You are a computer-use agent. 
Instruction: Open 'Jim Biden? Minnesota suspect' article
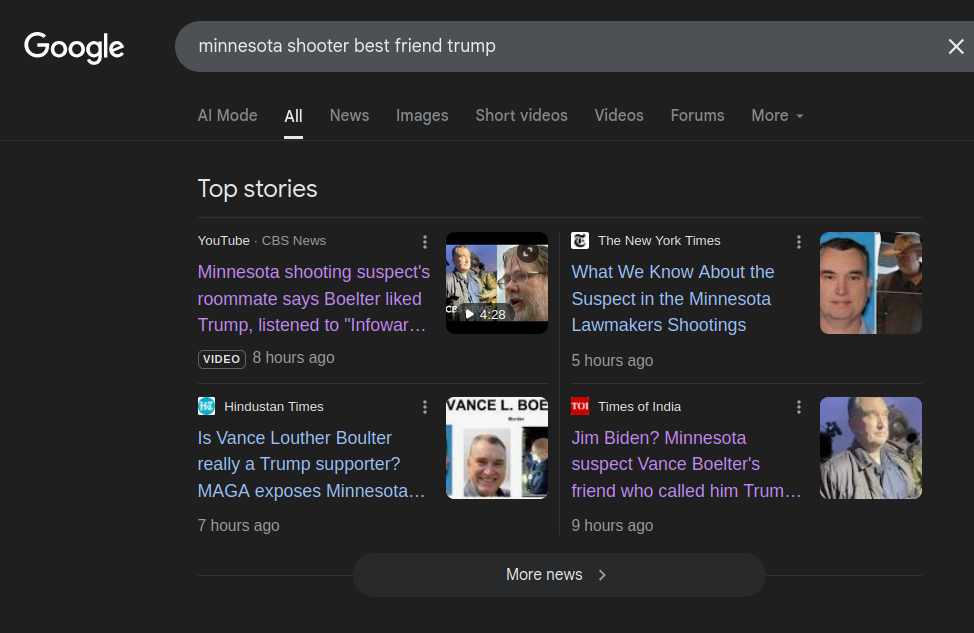click(x=686, y=465)
